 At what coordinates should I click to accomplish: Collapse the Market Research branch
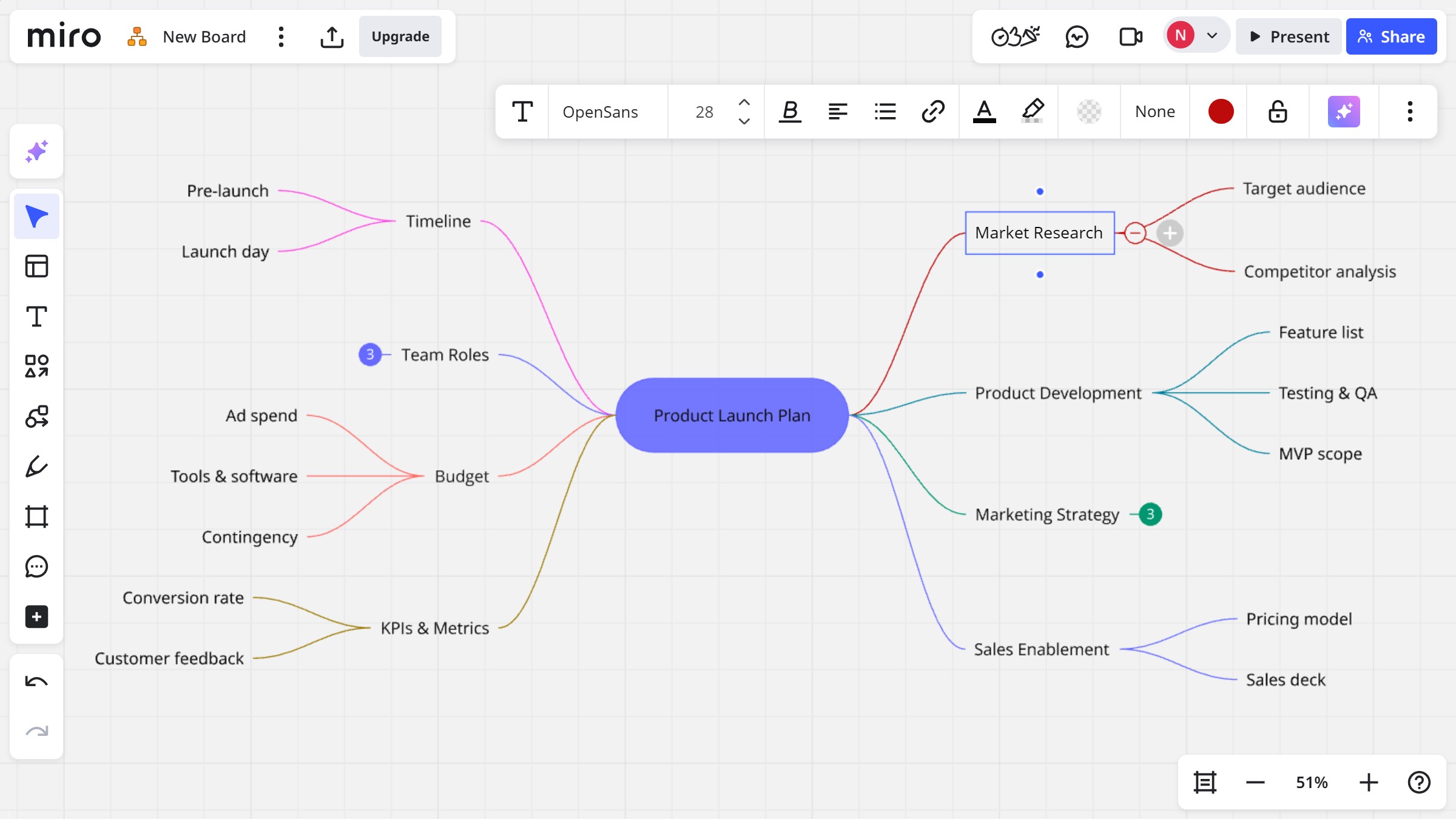tap(1135, 233)
